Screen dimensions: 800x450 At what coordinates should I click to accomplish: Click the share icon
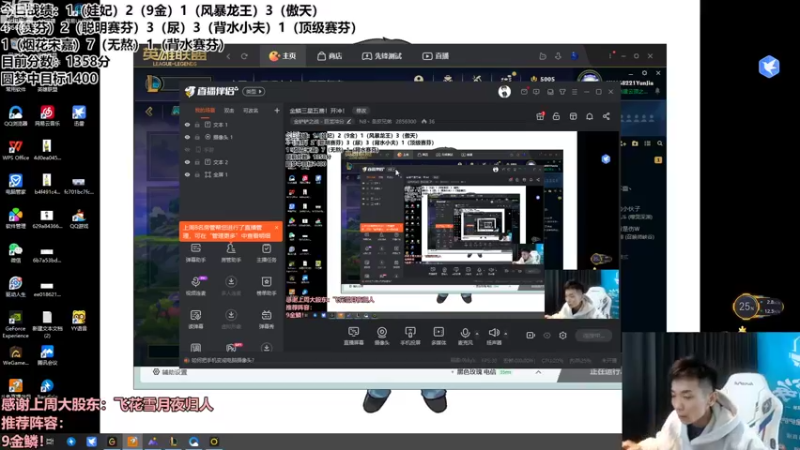[x=606, y=116]
